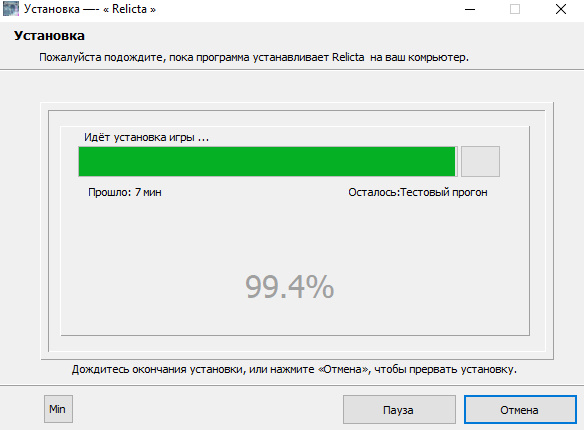This screenshot has height=430, width=584.
Task: Click the word Relicta in the description line
Action: 348,57
